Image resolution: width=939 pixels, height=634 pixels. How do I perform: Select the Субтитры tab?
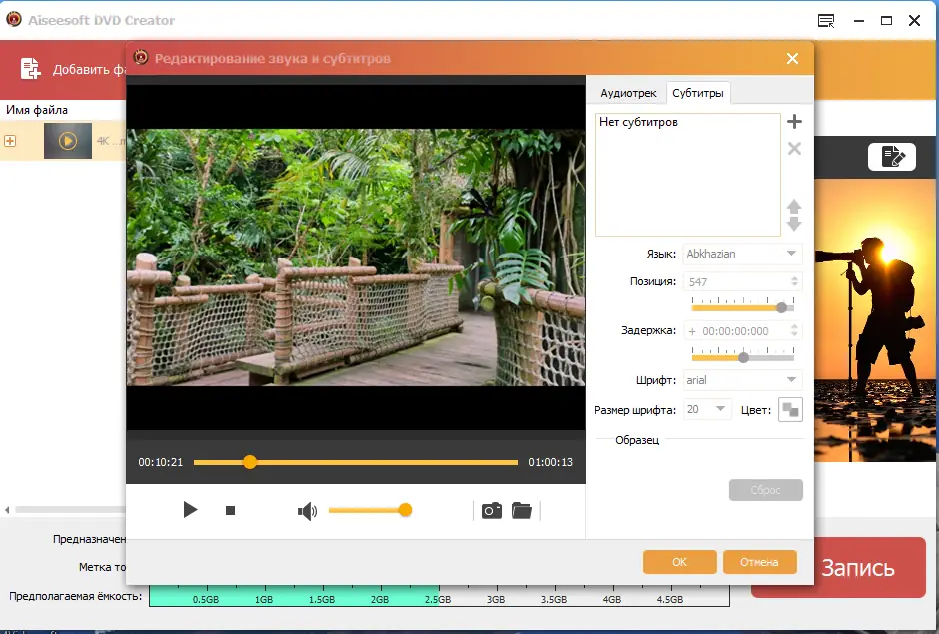pos(699,93)
